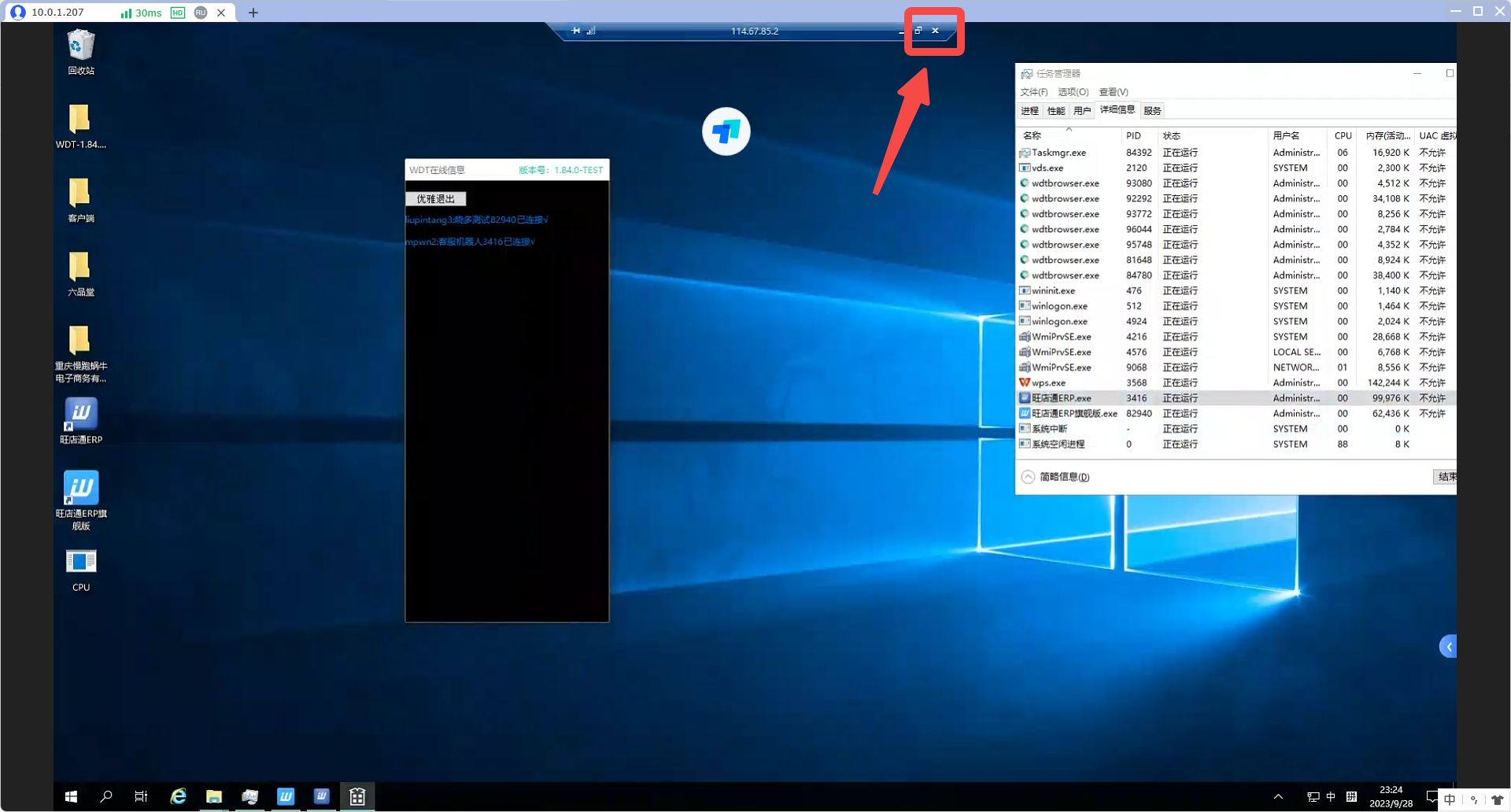Sort by 内存(活动...) column header
This screenshot has height=812, width=1511.
1387,135
